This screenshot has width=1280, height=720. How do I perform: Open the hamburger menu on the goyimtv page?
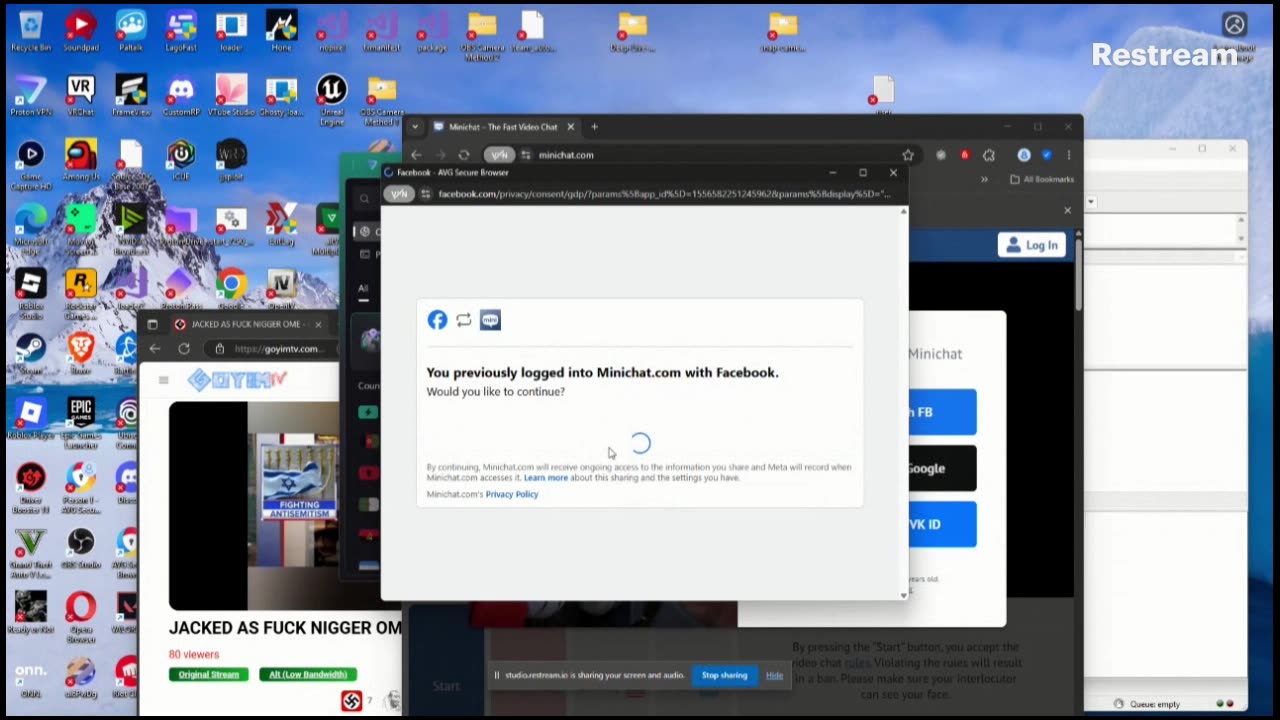[164, 380]
